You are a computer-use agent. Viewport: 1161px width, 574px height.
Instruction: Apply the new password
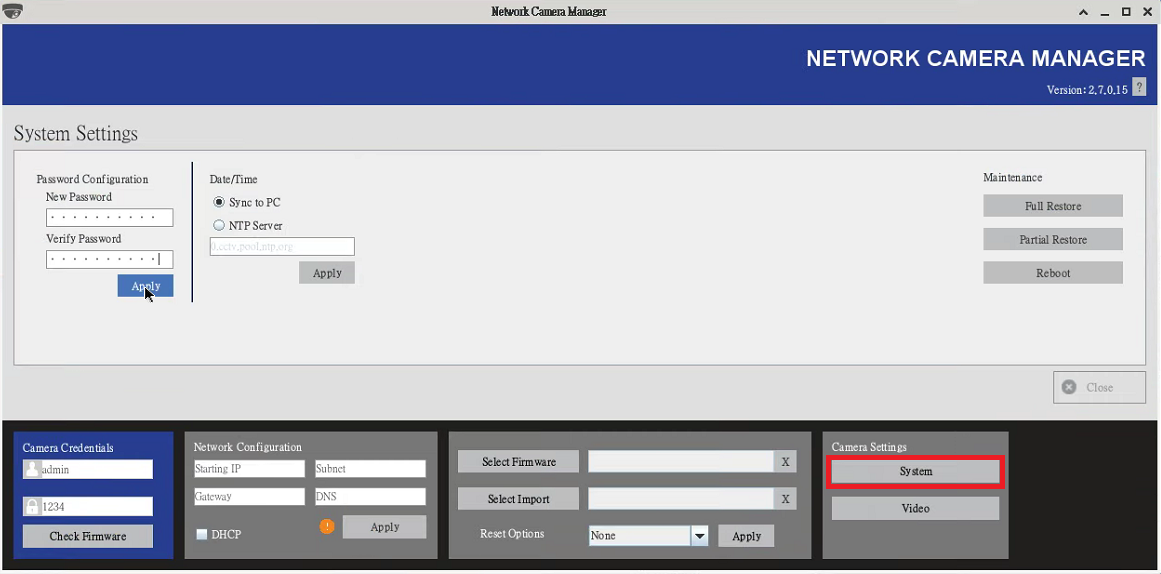click(145, 286)
